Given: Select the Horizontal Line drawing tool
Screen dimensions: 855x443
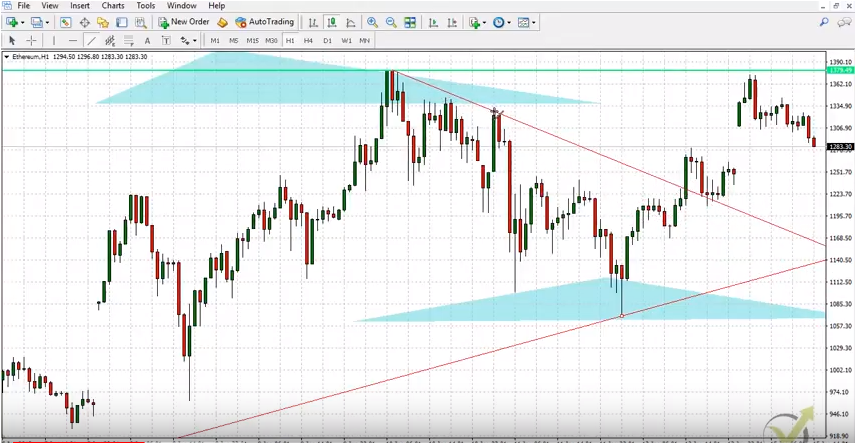Looking at the screenshot, I should 73,40.
